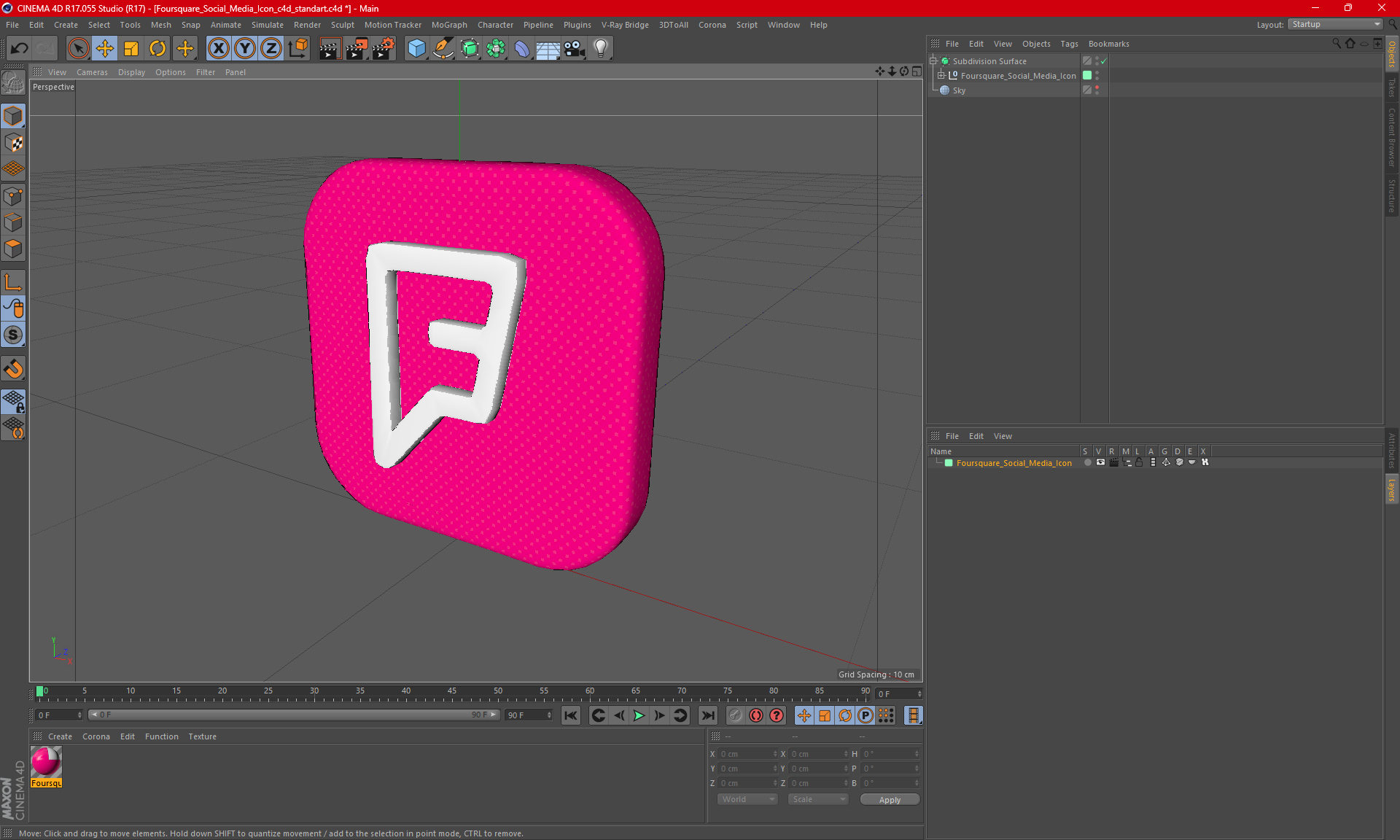Play the animation forward
The image size is (1400, 840).
click(639, 715)
